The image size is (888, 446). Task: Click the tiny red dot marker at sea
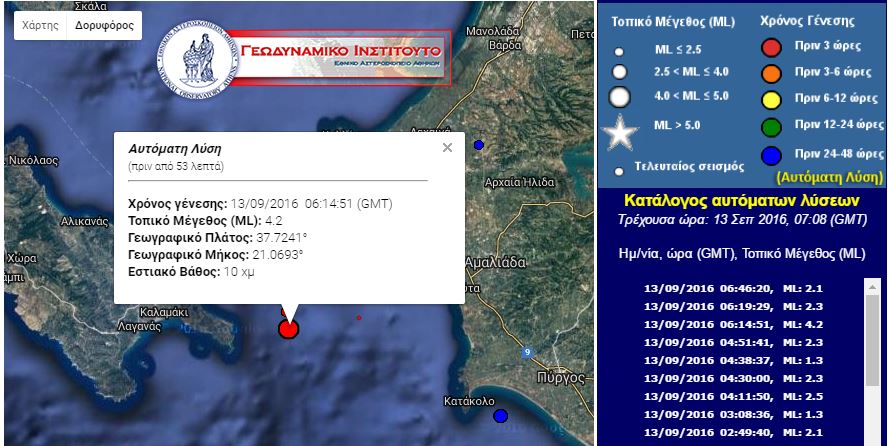[359, 318]
